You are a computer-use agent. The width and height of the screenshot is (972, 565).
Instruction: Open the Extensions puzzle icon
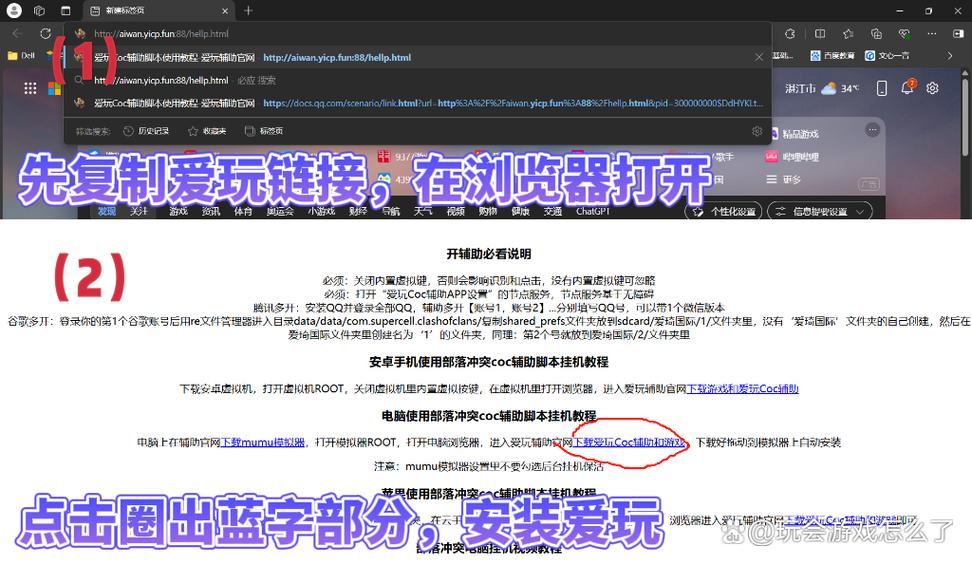click(x=790, y=33)
